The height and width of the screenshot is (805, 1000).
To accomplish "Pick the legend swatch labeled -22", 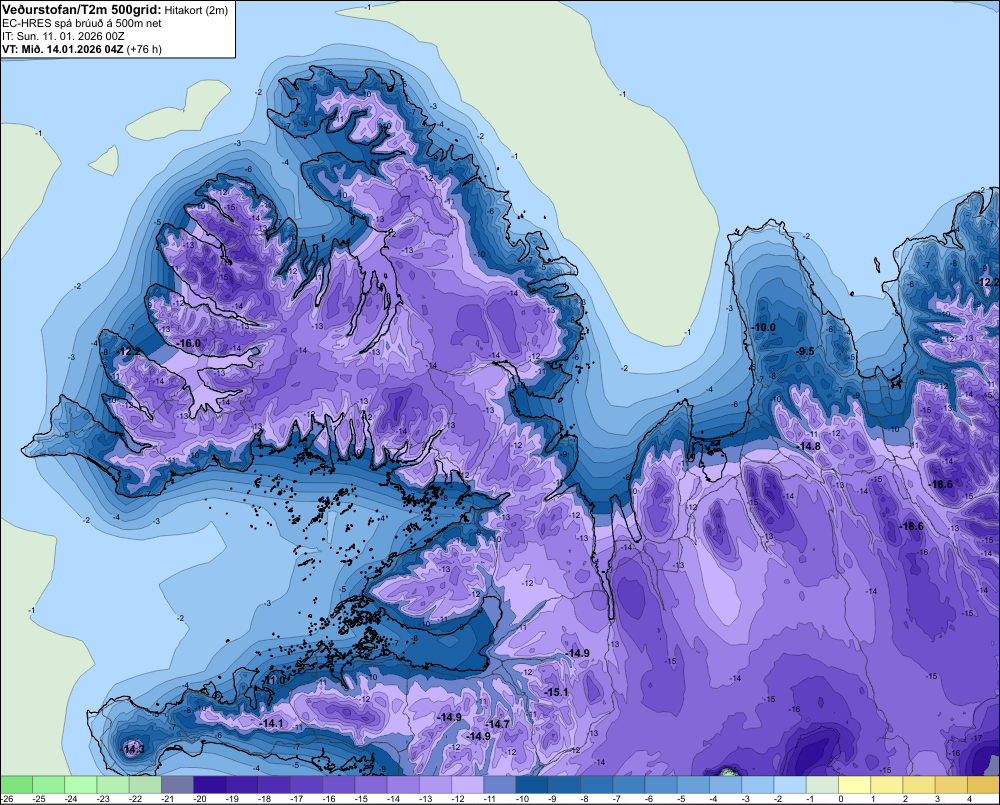I will [x=145, y=784].
